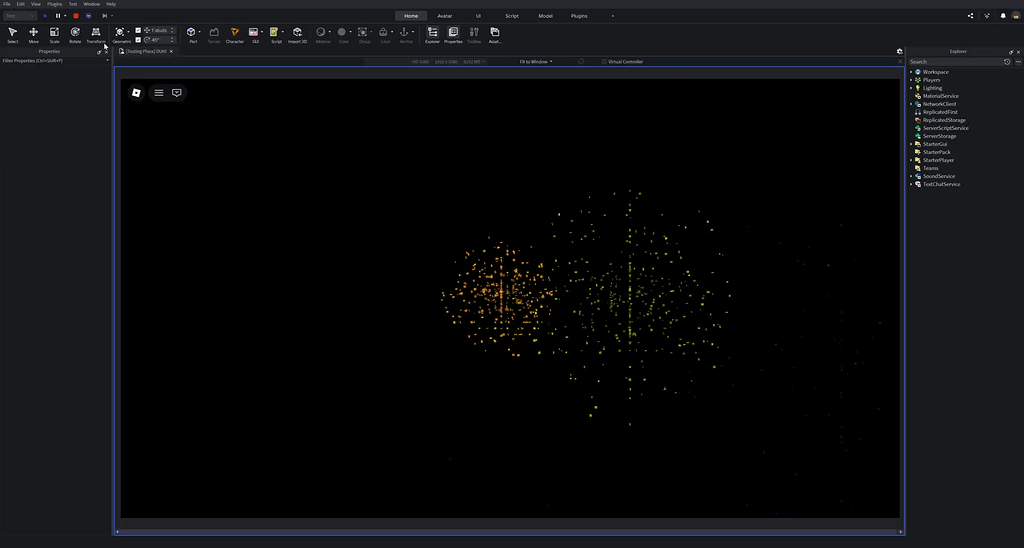Open the File menu

(7, 4)
